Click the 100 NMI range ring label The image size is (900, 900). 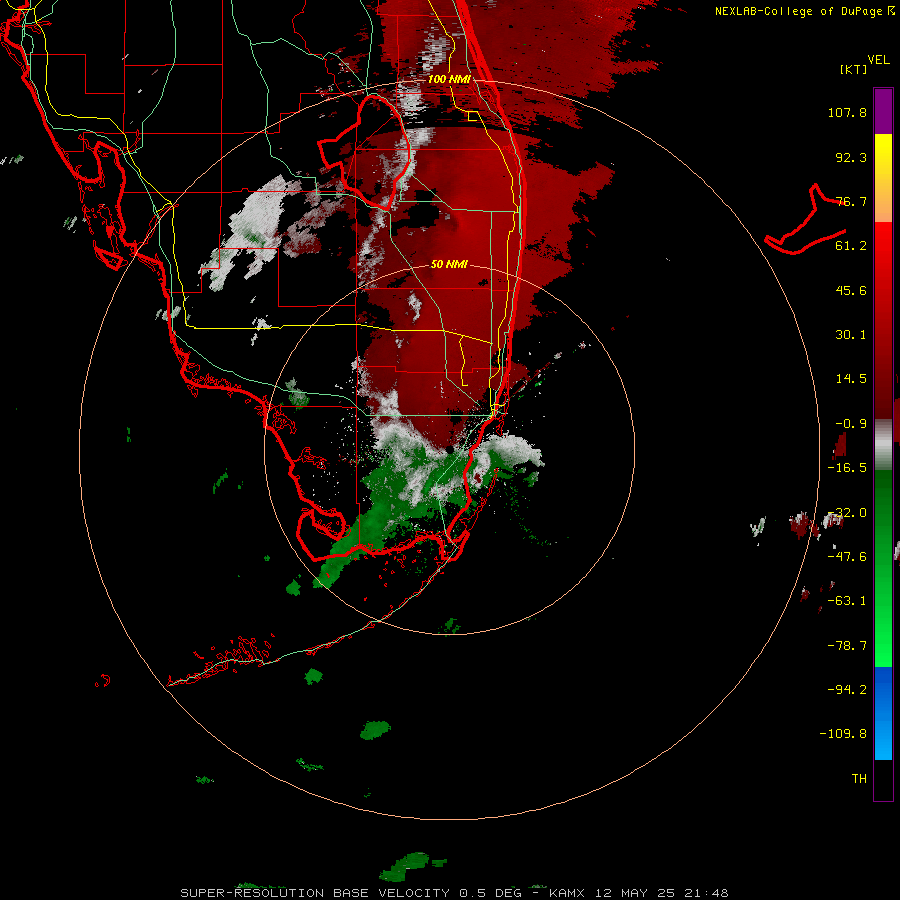pos(449,79)
